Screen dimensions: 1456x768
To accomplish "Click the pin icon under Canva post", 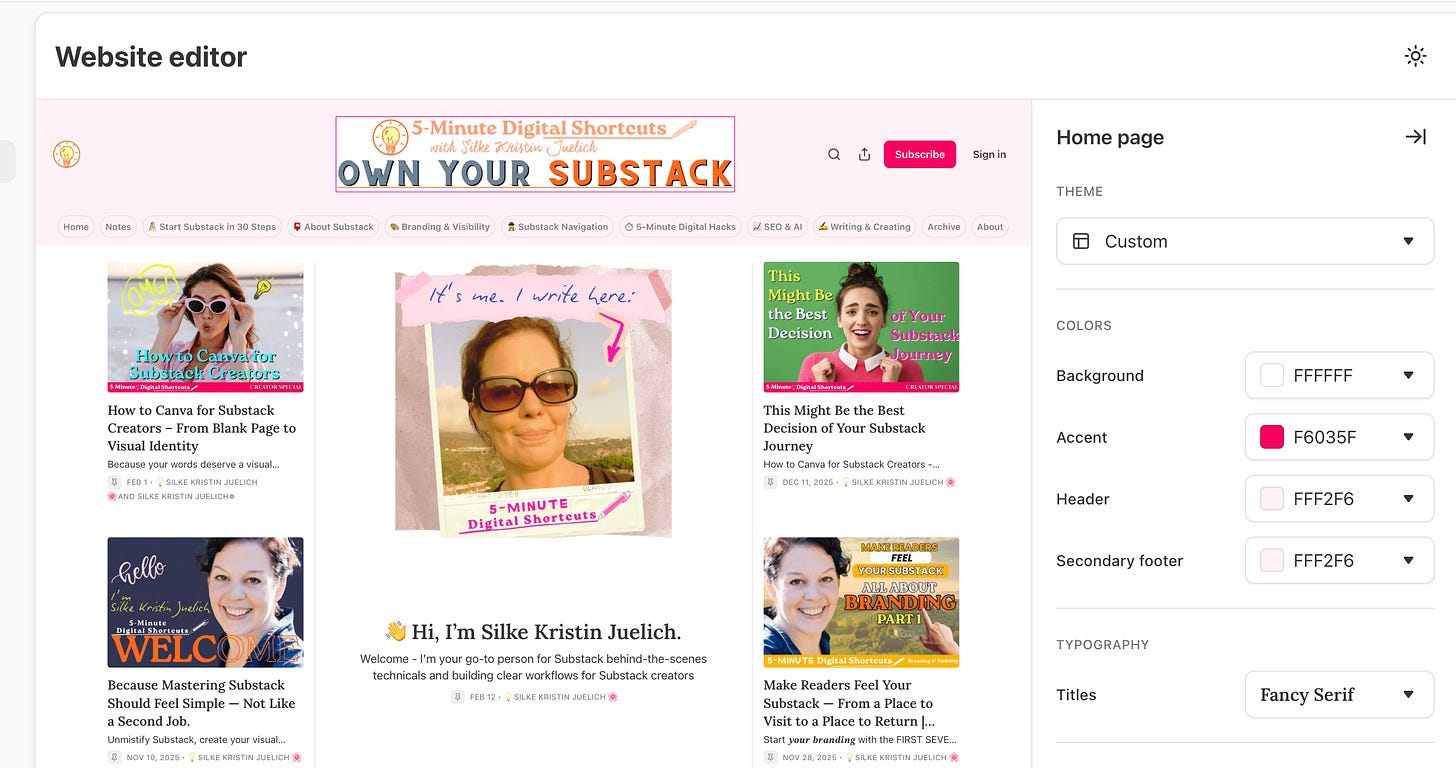I will (x=114, y=482).
